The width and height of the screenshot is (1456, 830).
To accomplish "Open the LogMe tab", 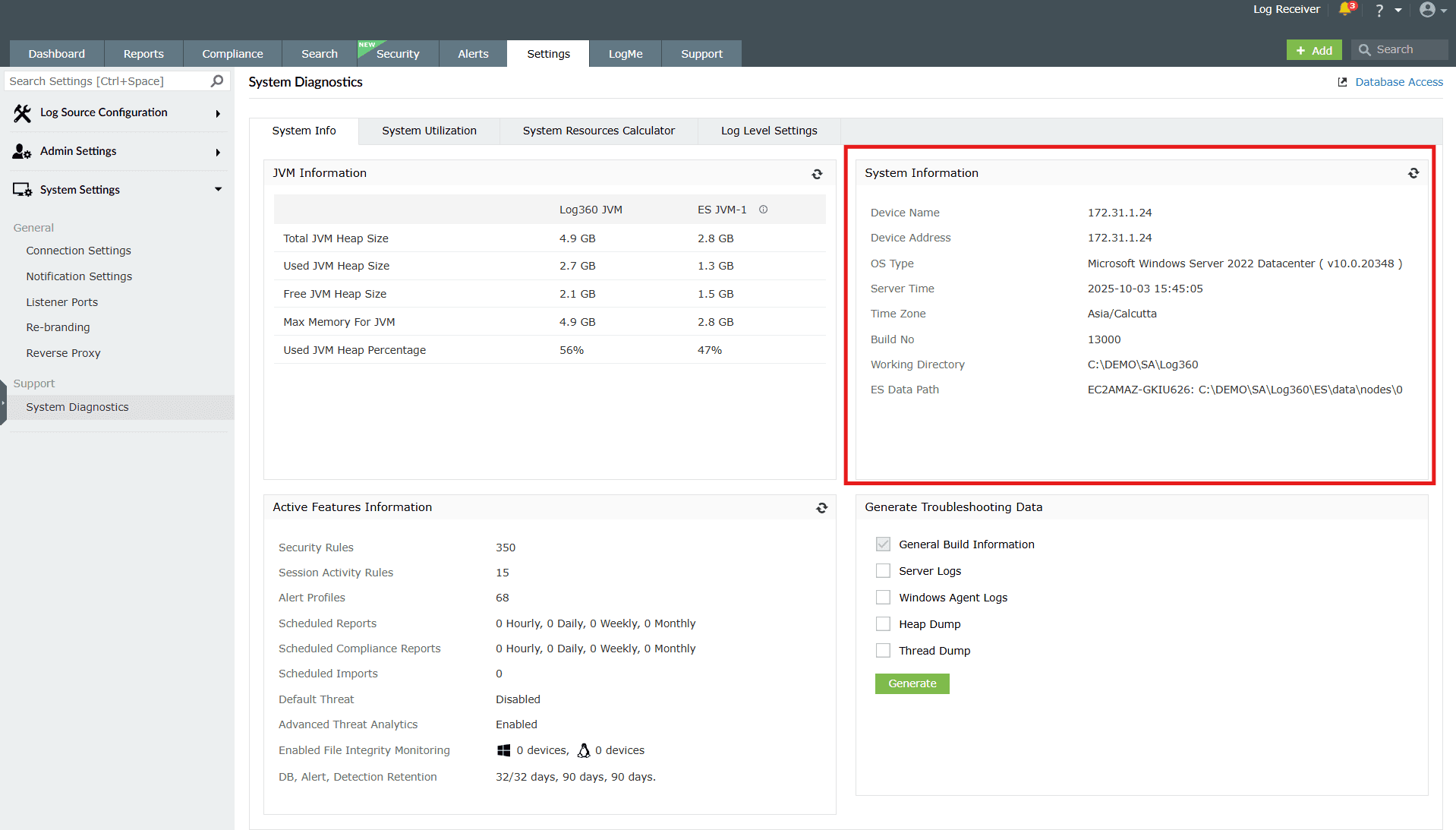I will pos(626,54).
